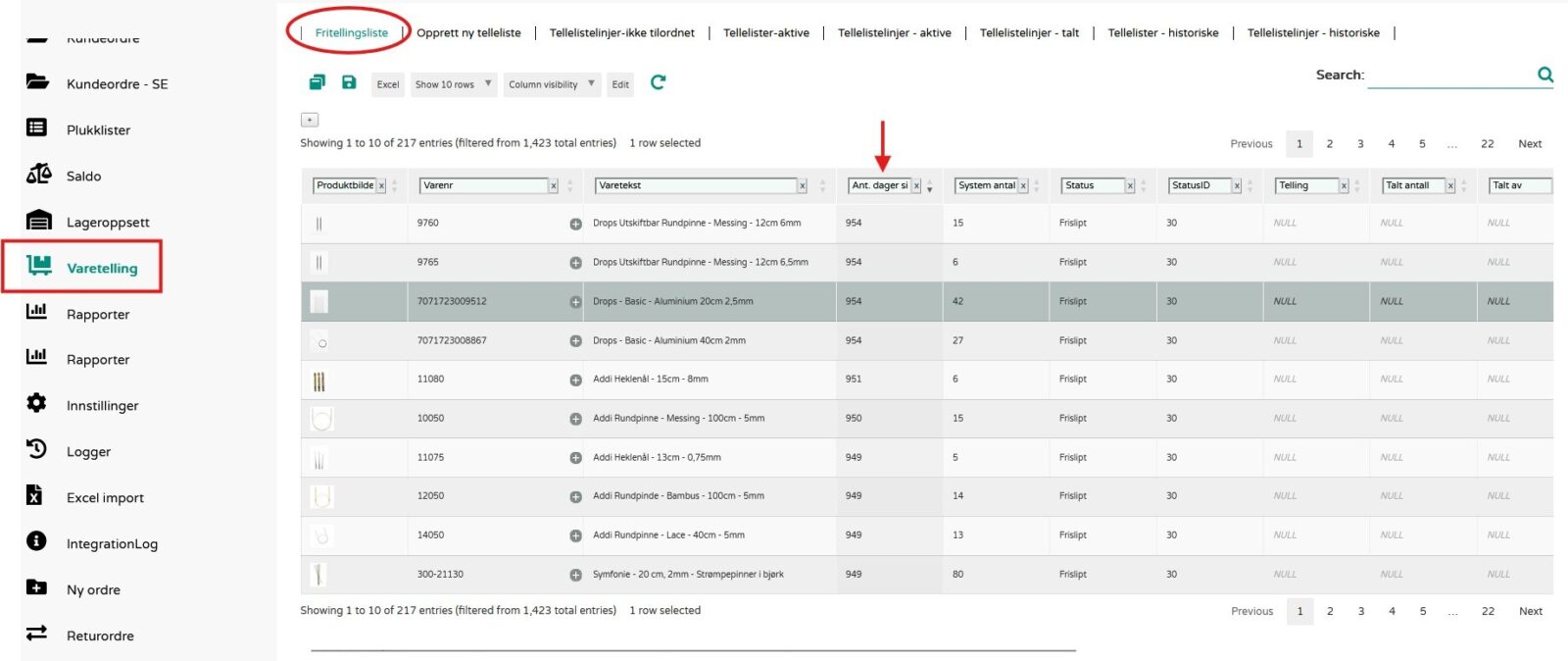Click the save floppy disk icon
Screen dimensions: 1568x661
point(349,82)
